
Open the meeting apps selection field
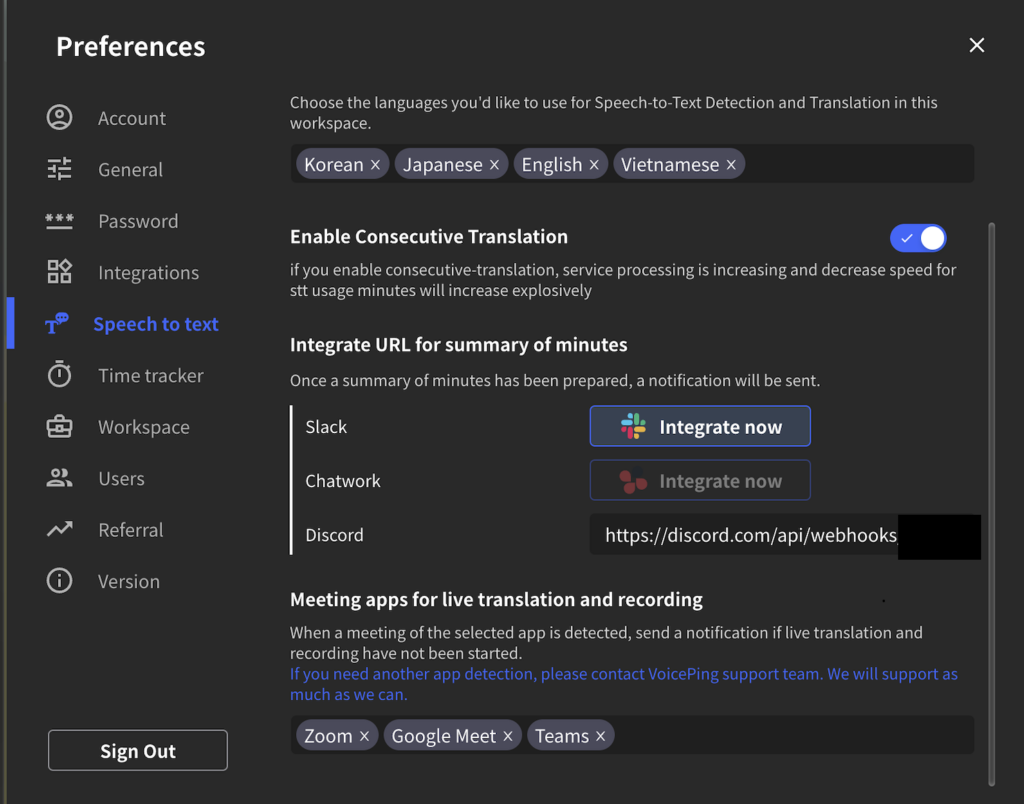click(x=790, y=735)
